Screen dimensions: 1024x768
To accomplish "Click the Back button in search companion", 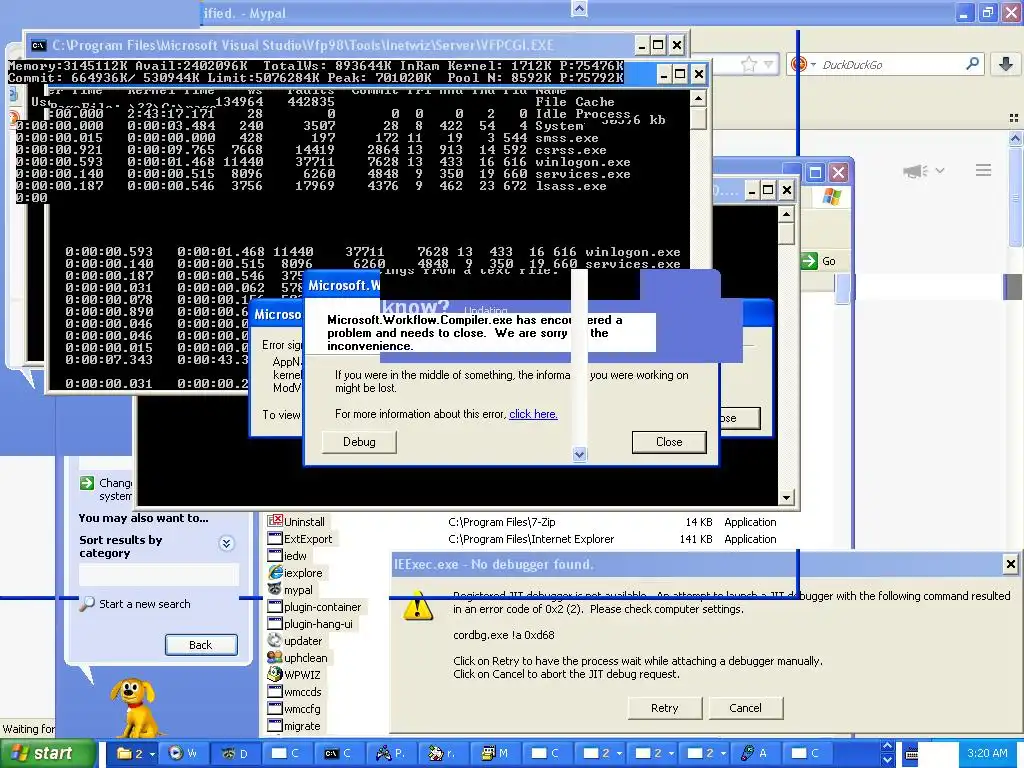I will (x=200, y=645).
